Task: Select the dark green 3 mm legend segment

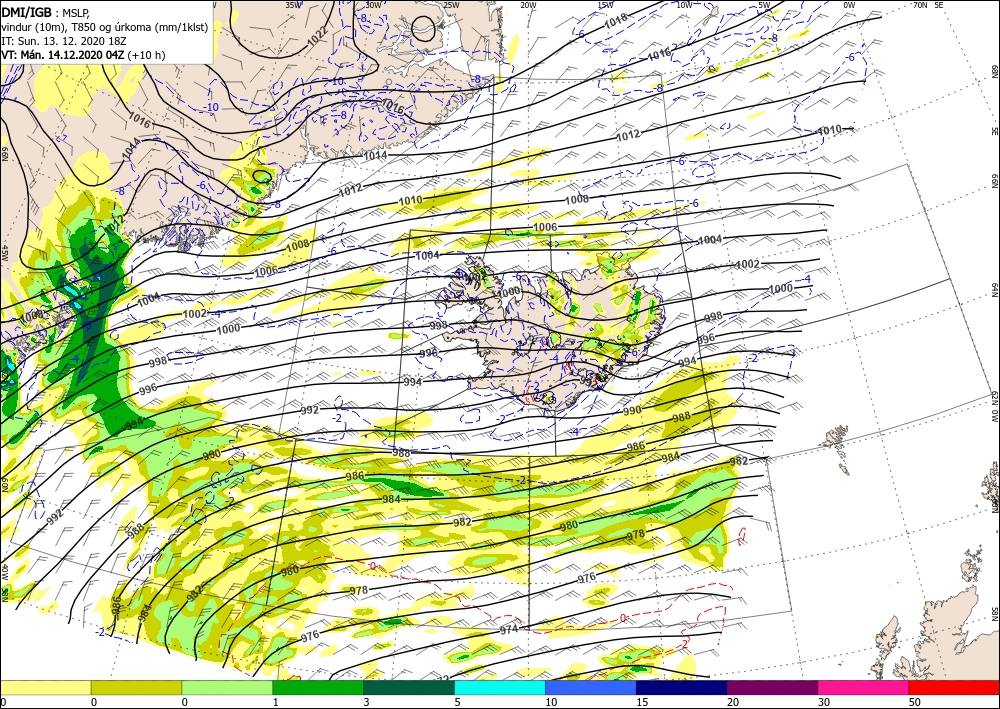Action: 409,687
